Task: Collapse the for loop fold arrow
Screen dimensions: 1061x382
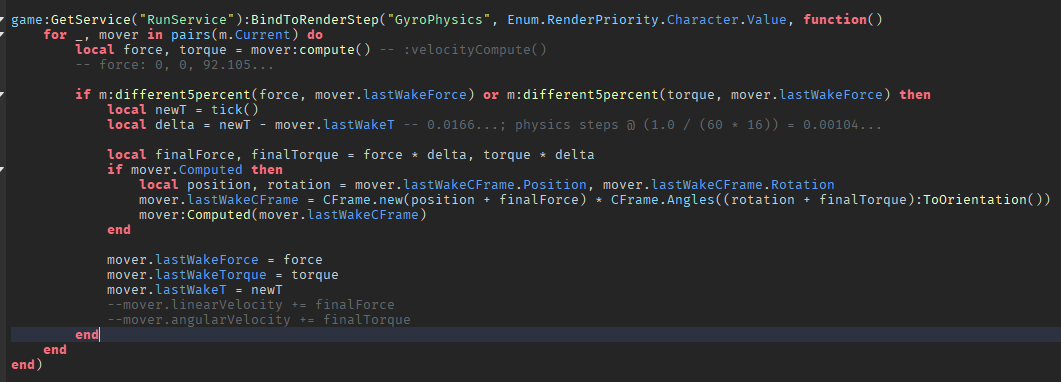Action: (3, 34)
